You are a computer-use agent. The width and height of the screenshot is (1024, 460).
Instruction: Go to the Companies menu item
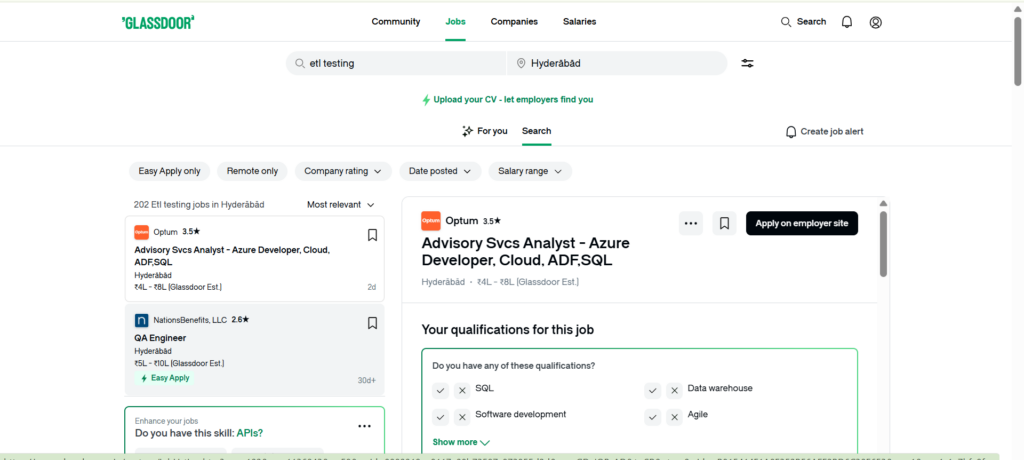[x=514, y=22]
